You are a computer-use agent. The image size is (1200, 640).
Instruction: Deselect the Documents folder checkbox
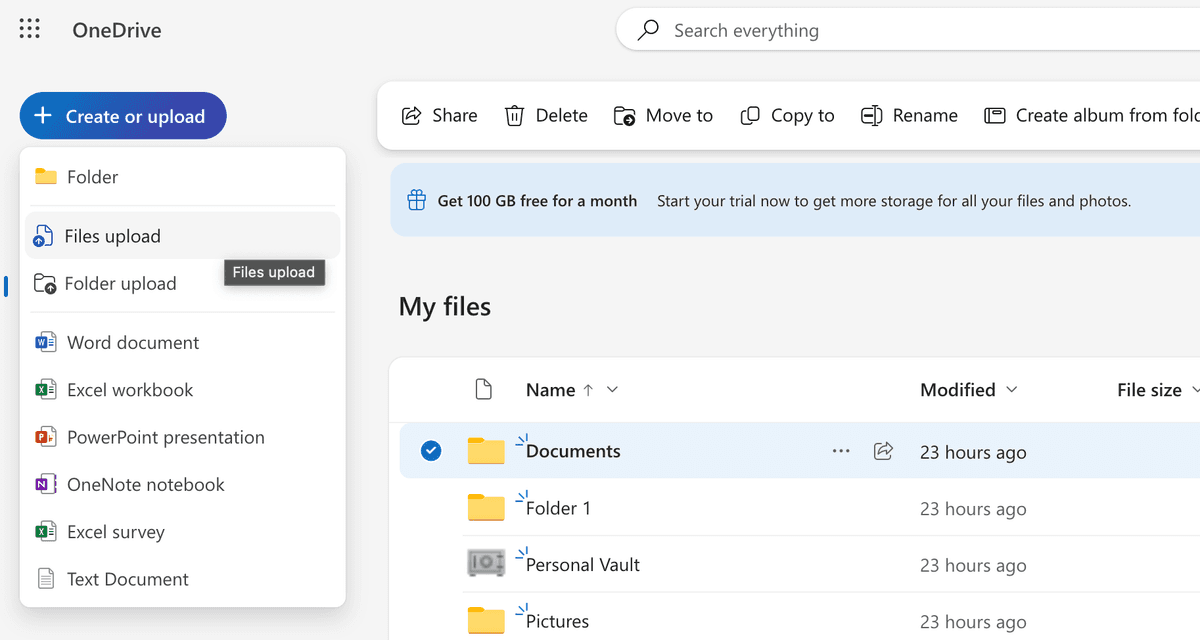click(431, 451)
